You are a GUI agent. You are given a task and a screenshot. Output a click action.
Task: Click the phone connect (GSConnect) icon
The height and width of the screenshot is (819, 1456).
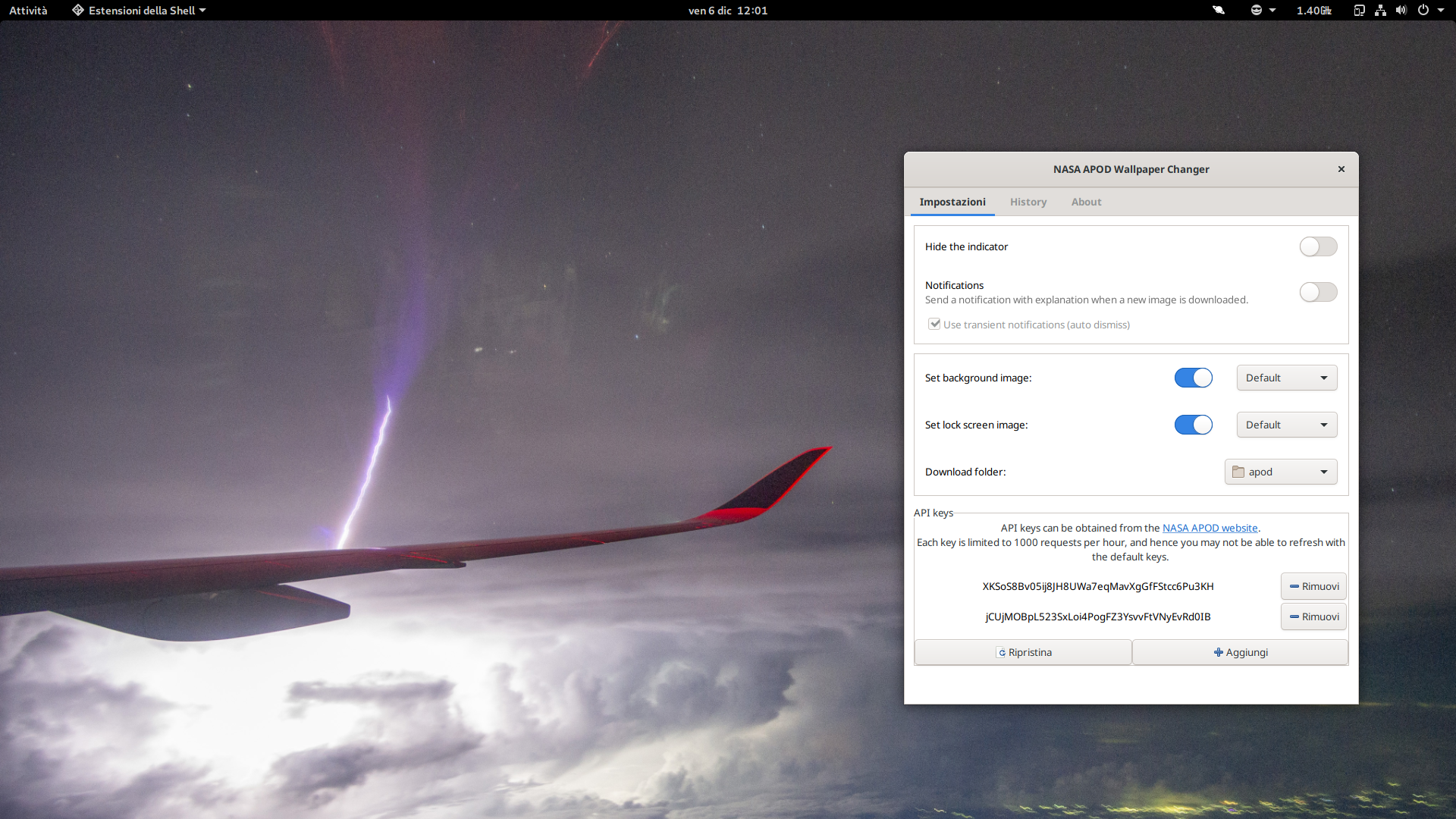point(1359,11)
